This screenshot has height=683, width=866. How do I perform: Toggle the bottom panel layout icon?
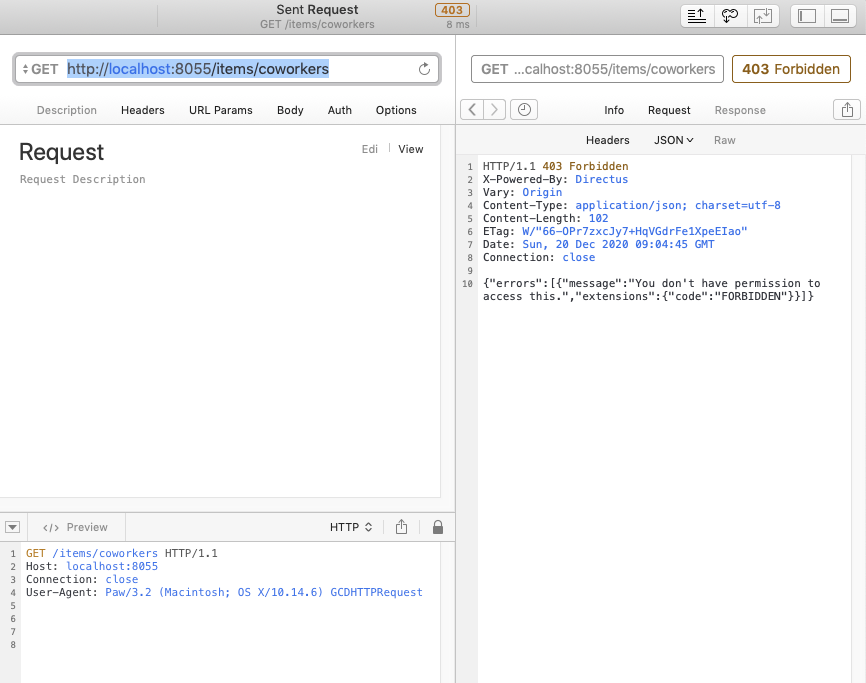coord(840,16)
